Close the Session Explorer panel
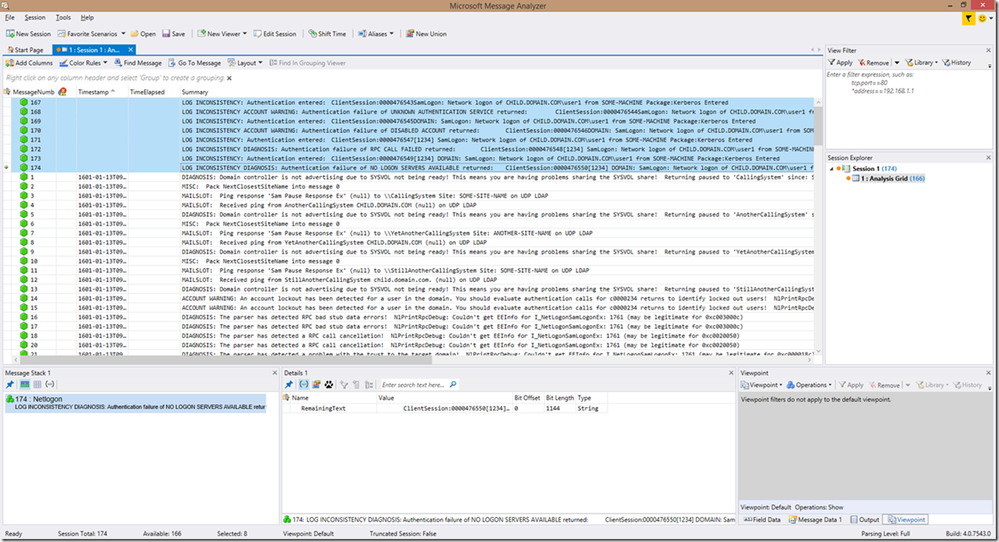The height and width of the screenshot is (542, 999). tap(989, 158)
